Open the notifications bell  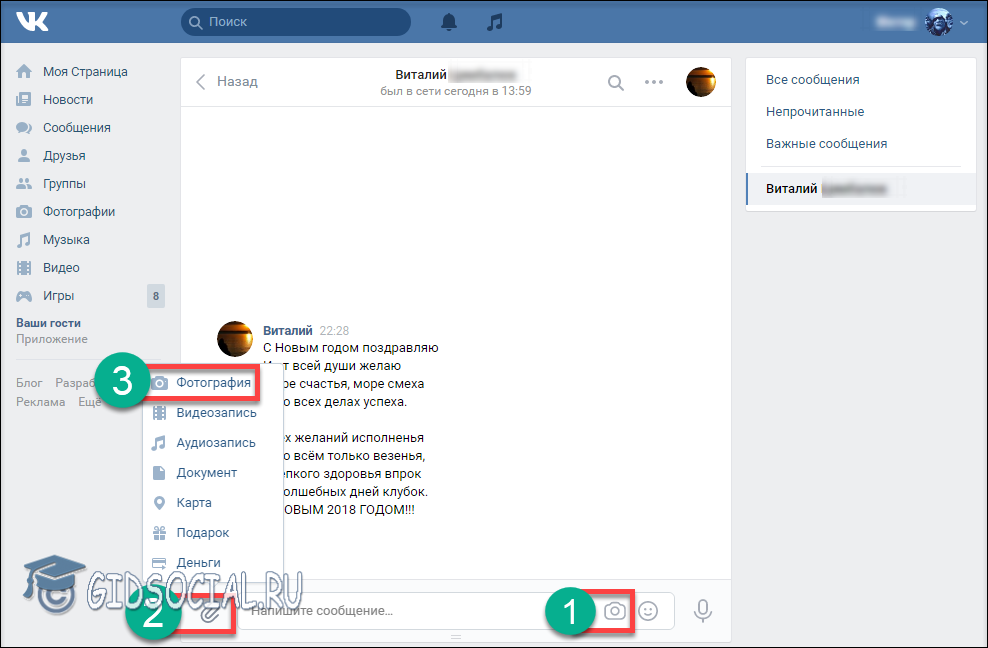[450, 22]
